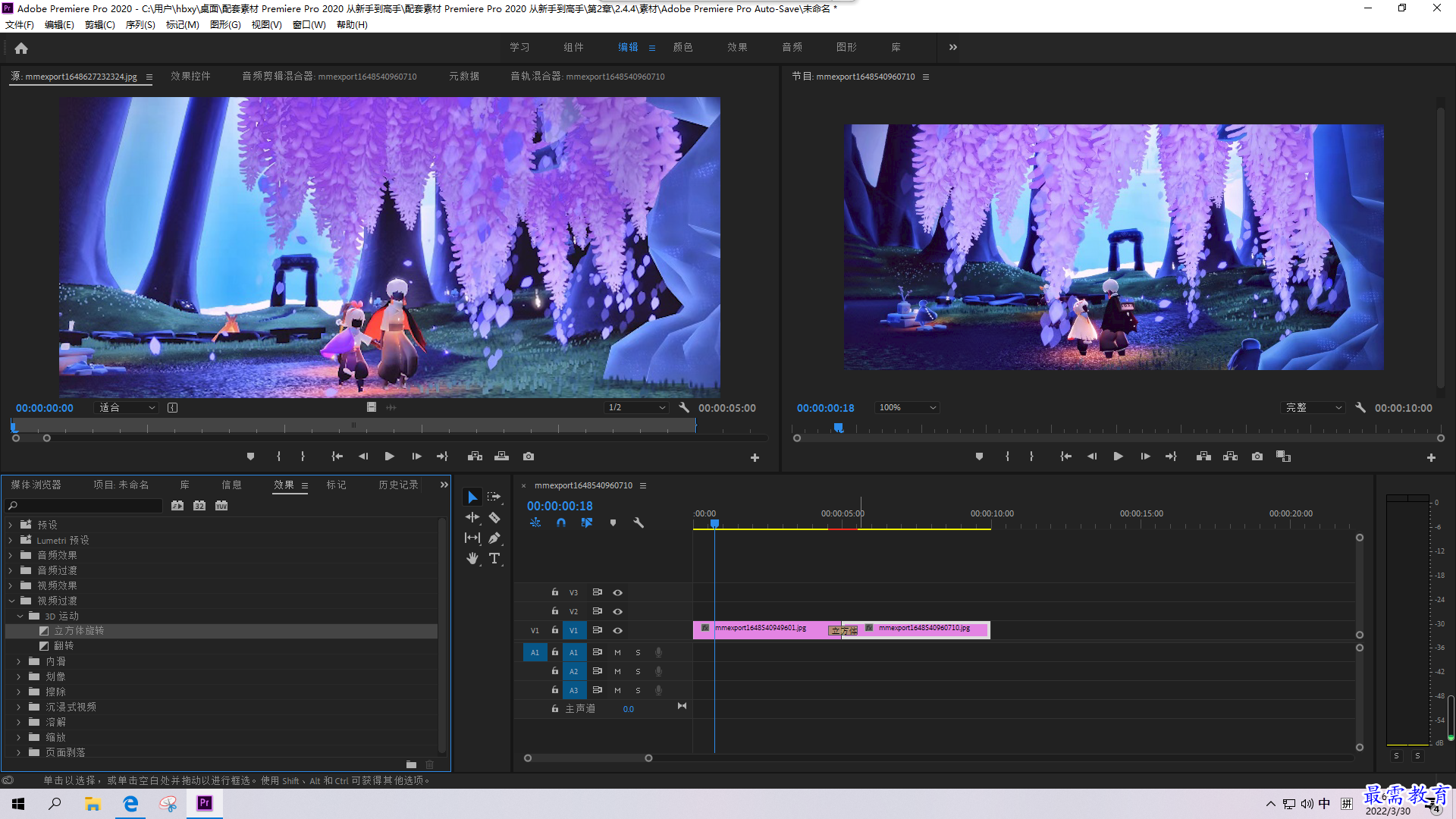Viewport: 1456px width, 819px height.
Task: Open the 文件(F) menu
Action: click(19, 24)
